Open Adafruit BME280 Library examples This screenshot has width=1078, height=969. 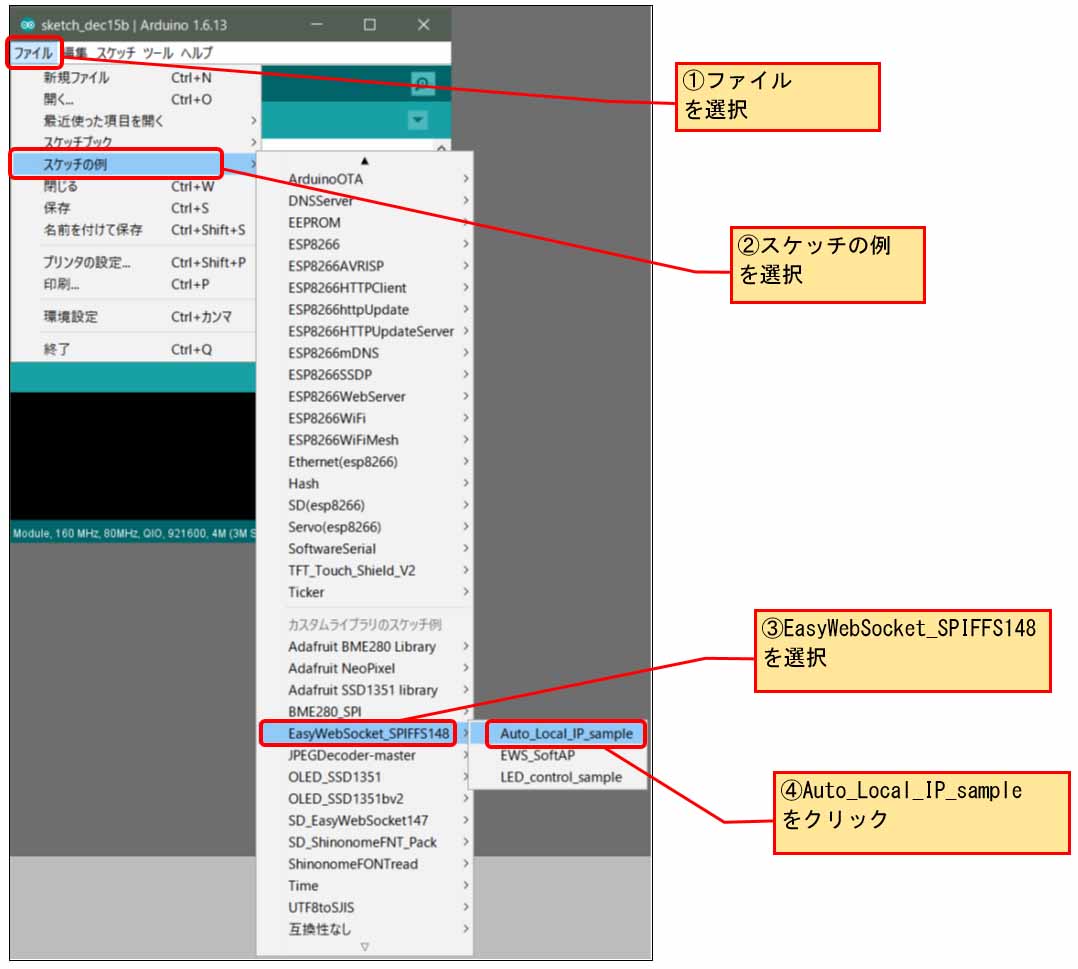tap(366, 646)
